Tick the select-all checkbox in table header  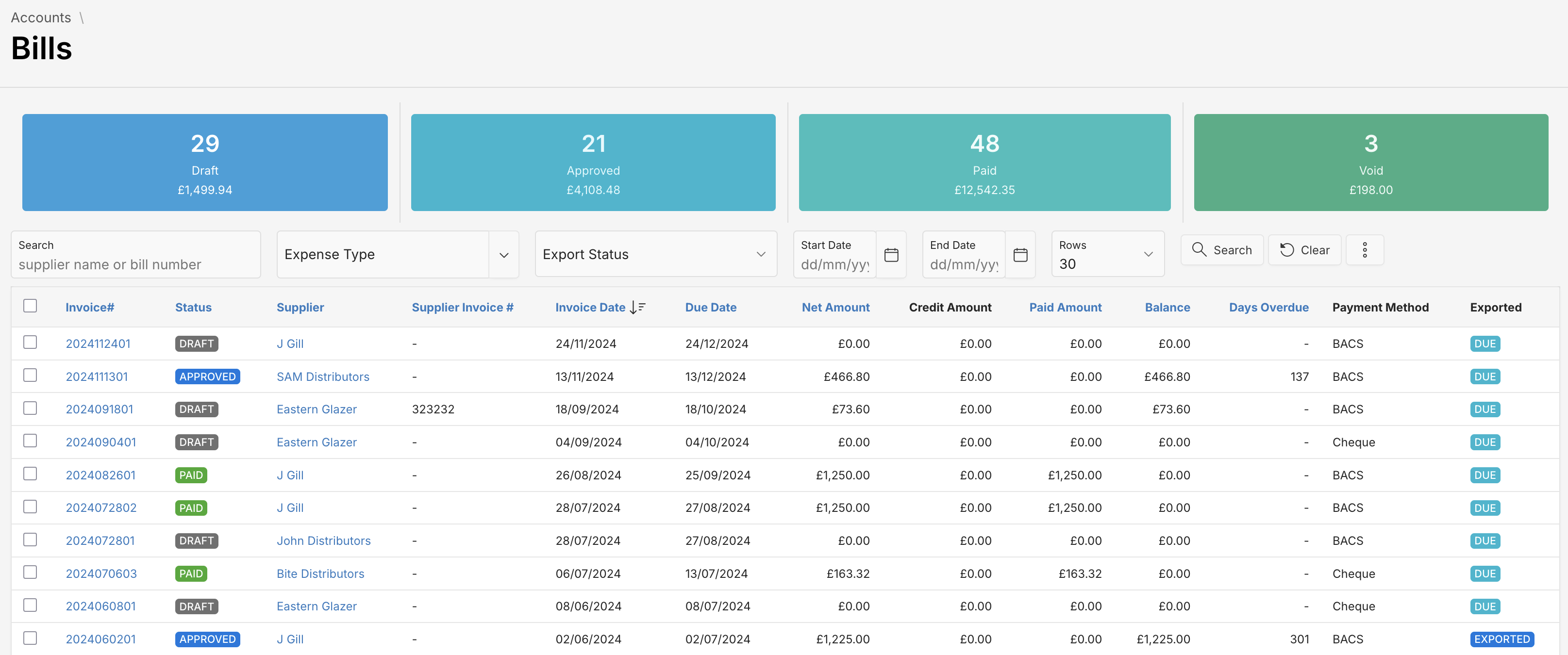[30, 306]
